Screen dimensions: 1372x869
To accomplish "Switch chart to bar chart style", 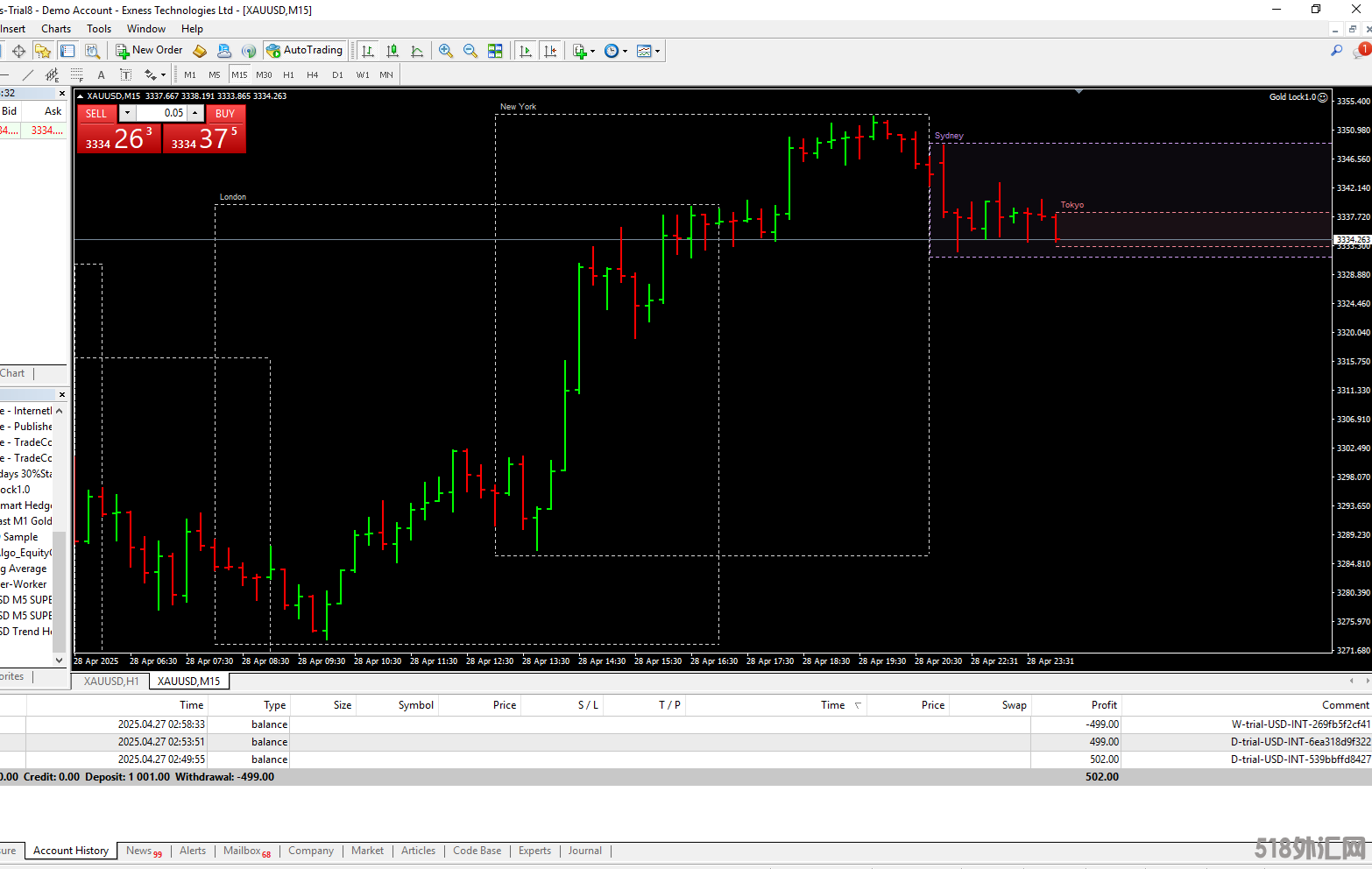I will pos(368,51).
